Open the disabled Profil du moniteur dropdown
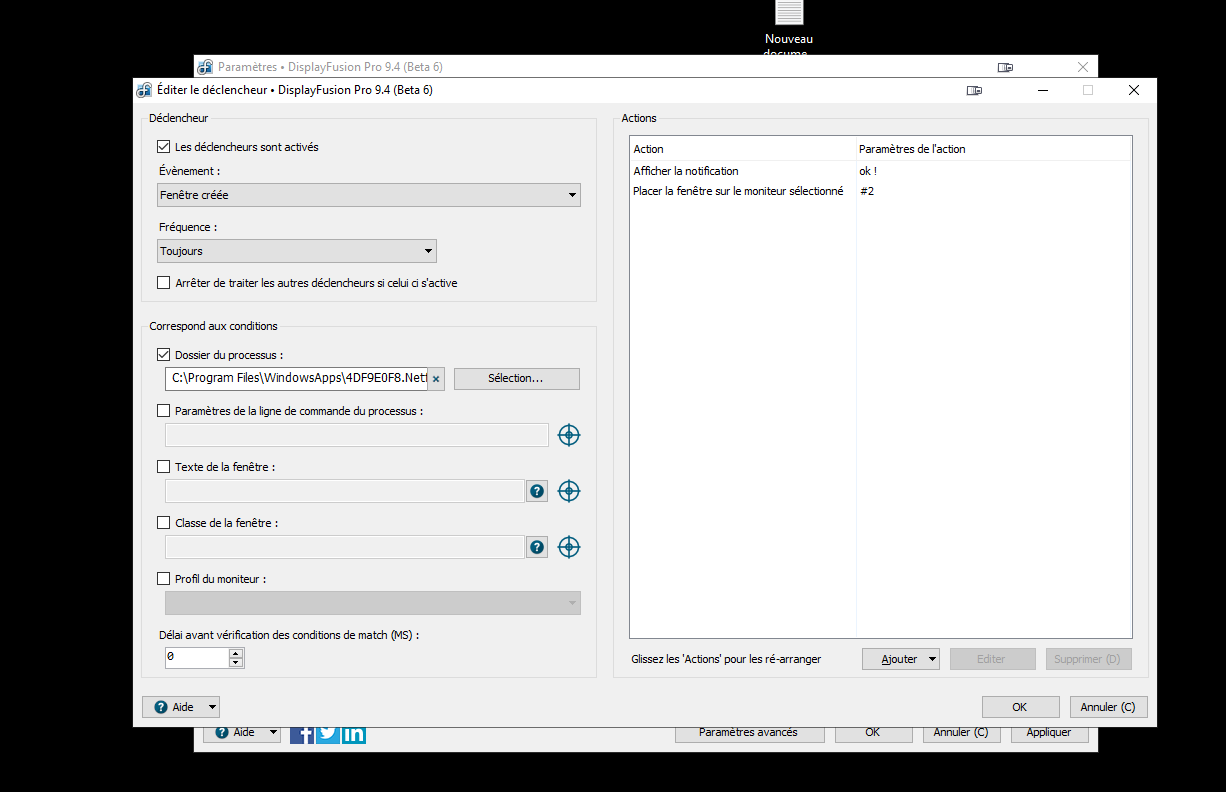The height and width of the screenshot is (792, 1226). coord(372,603)
